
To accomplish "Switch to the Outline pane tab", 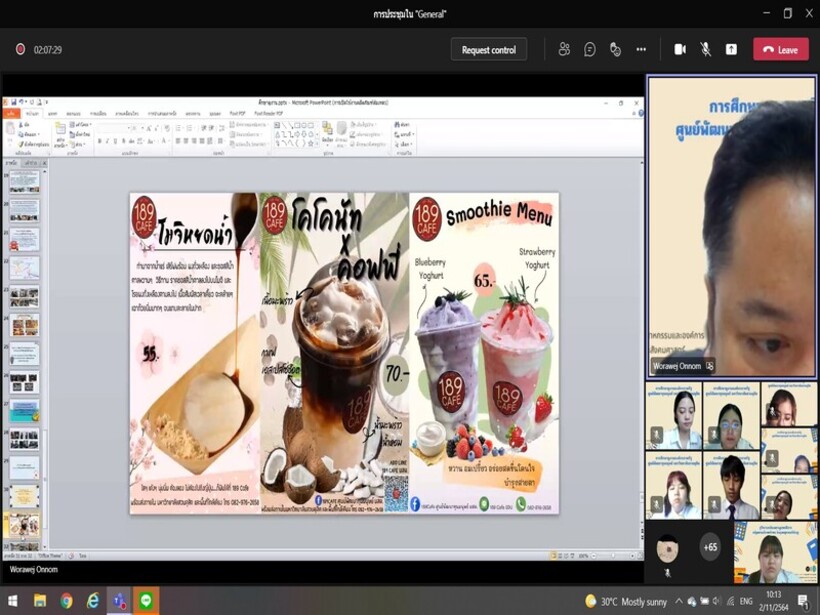I will (29, 163).
